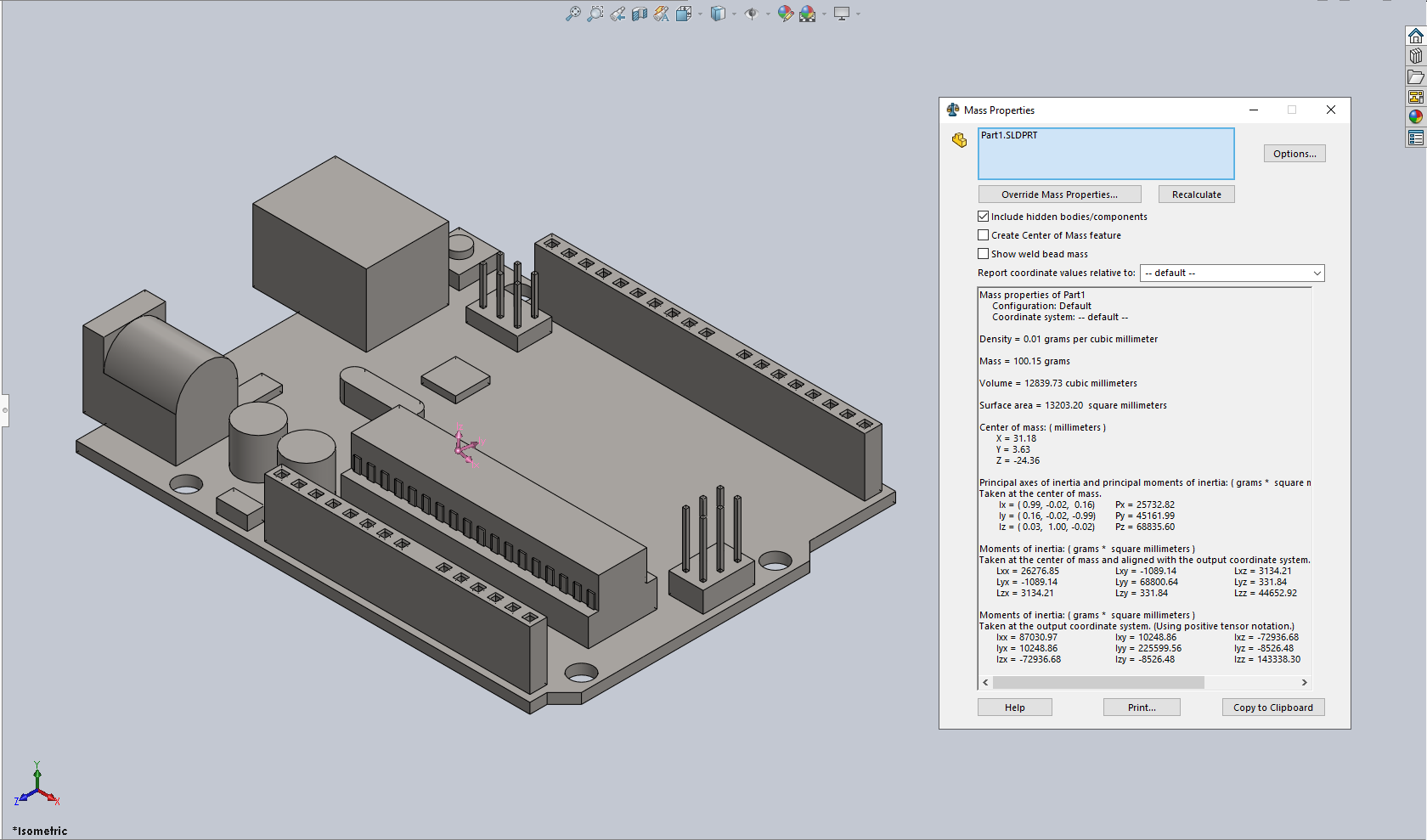Open SOLIDWORKS Resources home tab
The width and height of the screenshot is (1427, 840).
click(x=1415, y=36)
